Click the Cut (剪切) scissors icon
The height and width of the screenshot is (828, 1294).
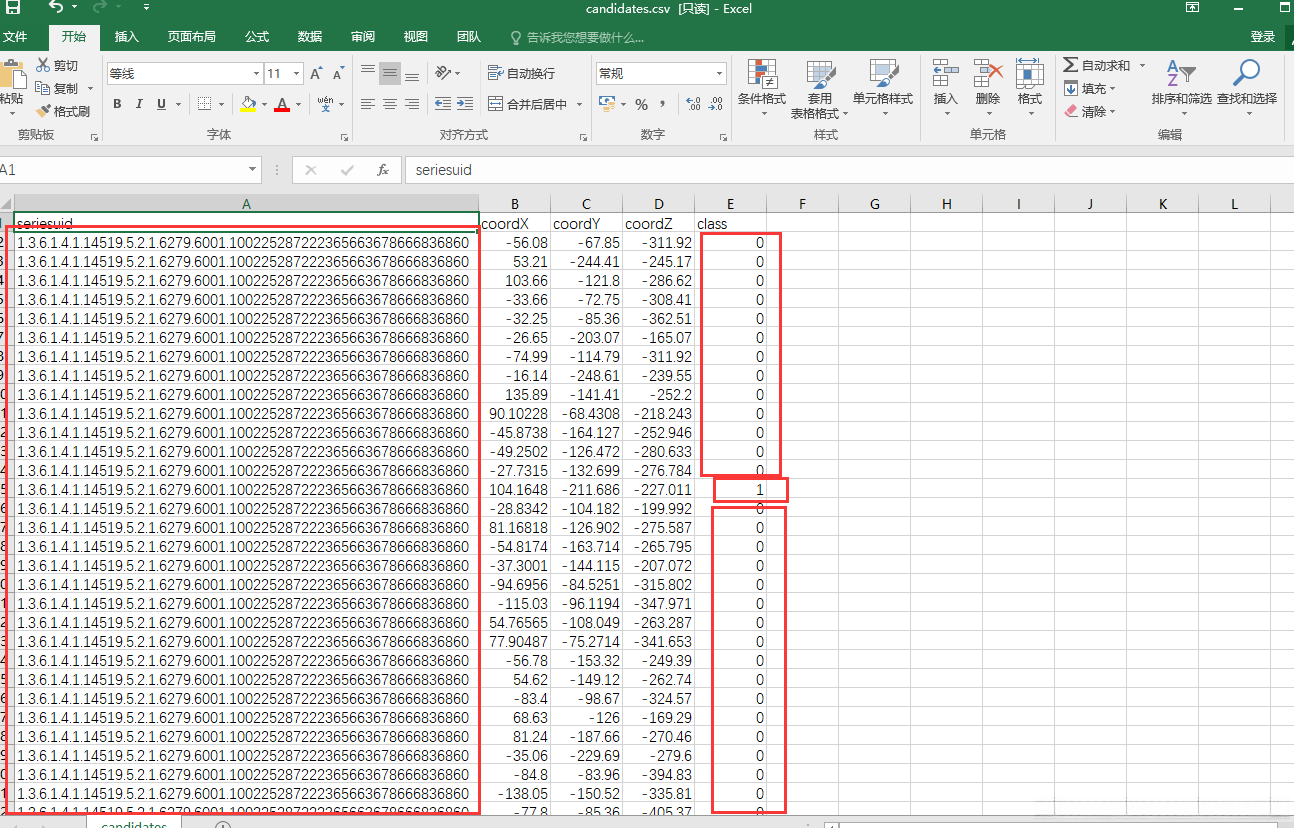coord(44,65)
